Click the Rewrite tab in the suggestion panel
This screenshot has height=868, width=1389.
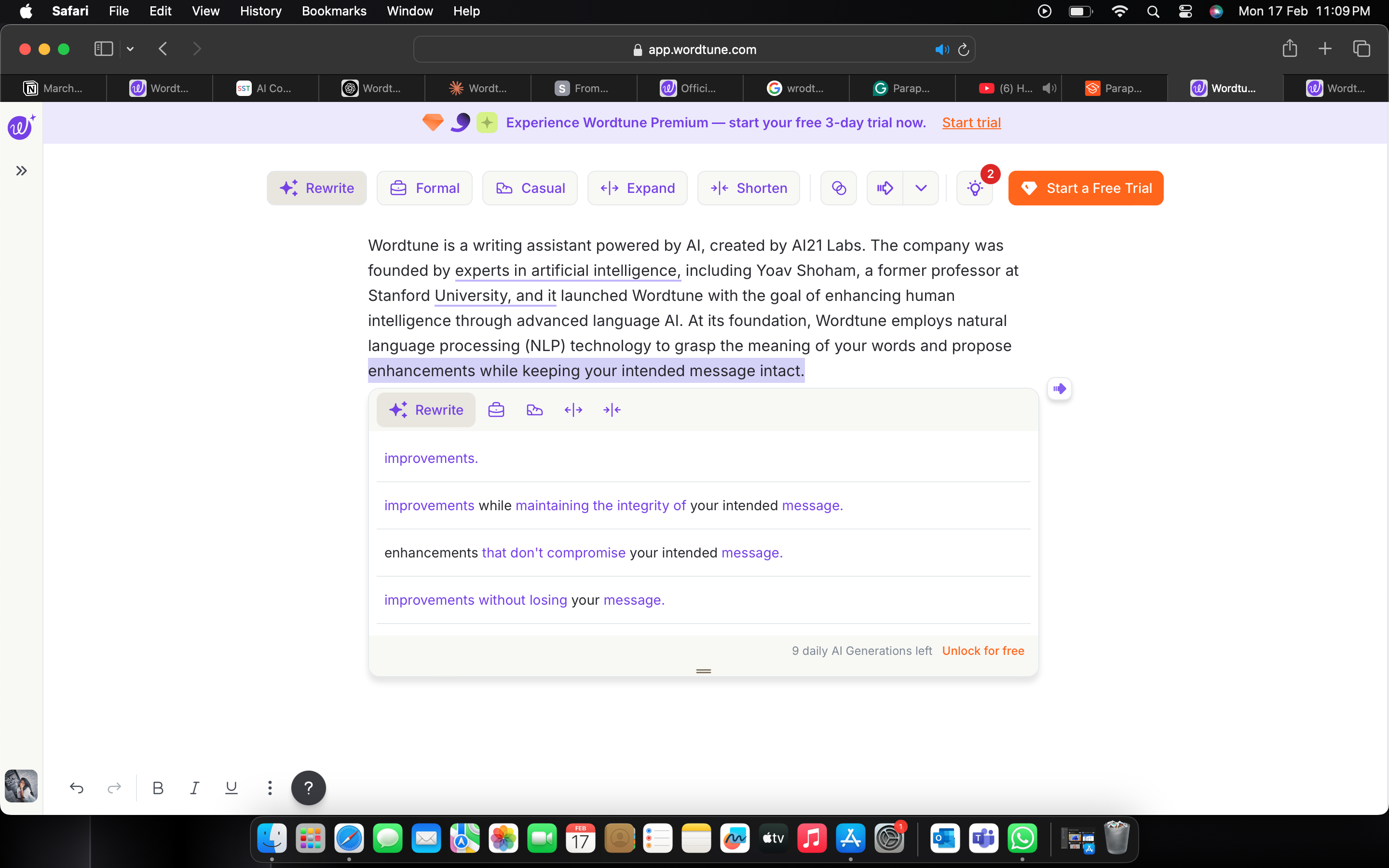pyautogui.click(x=426, y=409)
